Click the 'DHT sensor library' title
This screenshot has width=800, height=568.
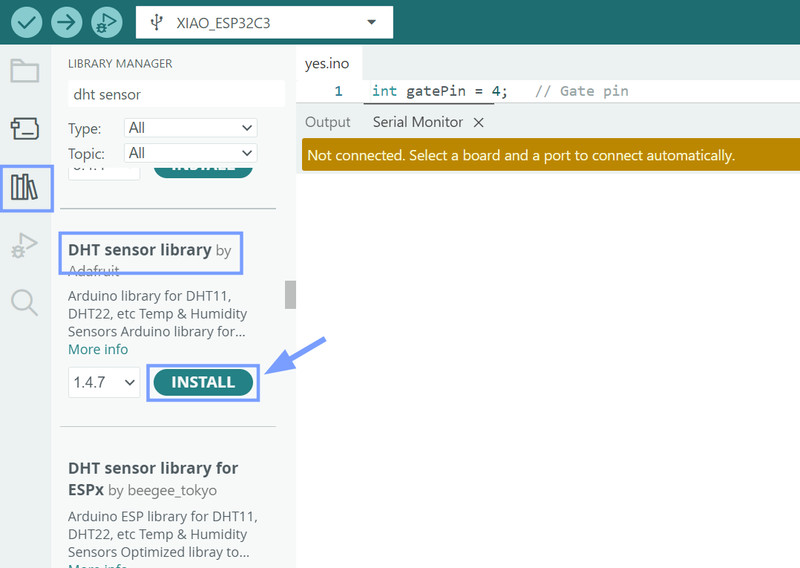140,250
